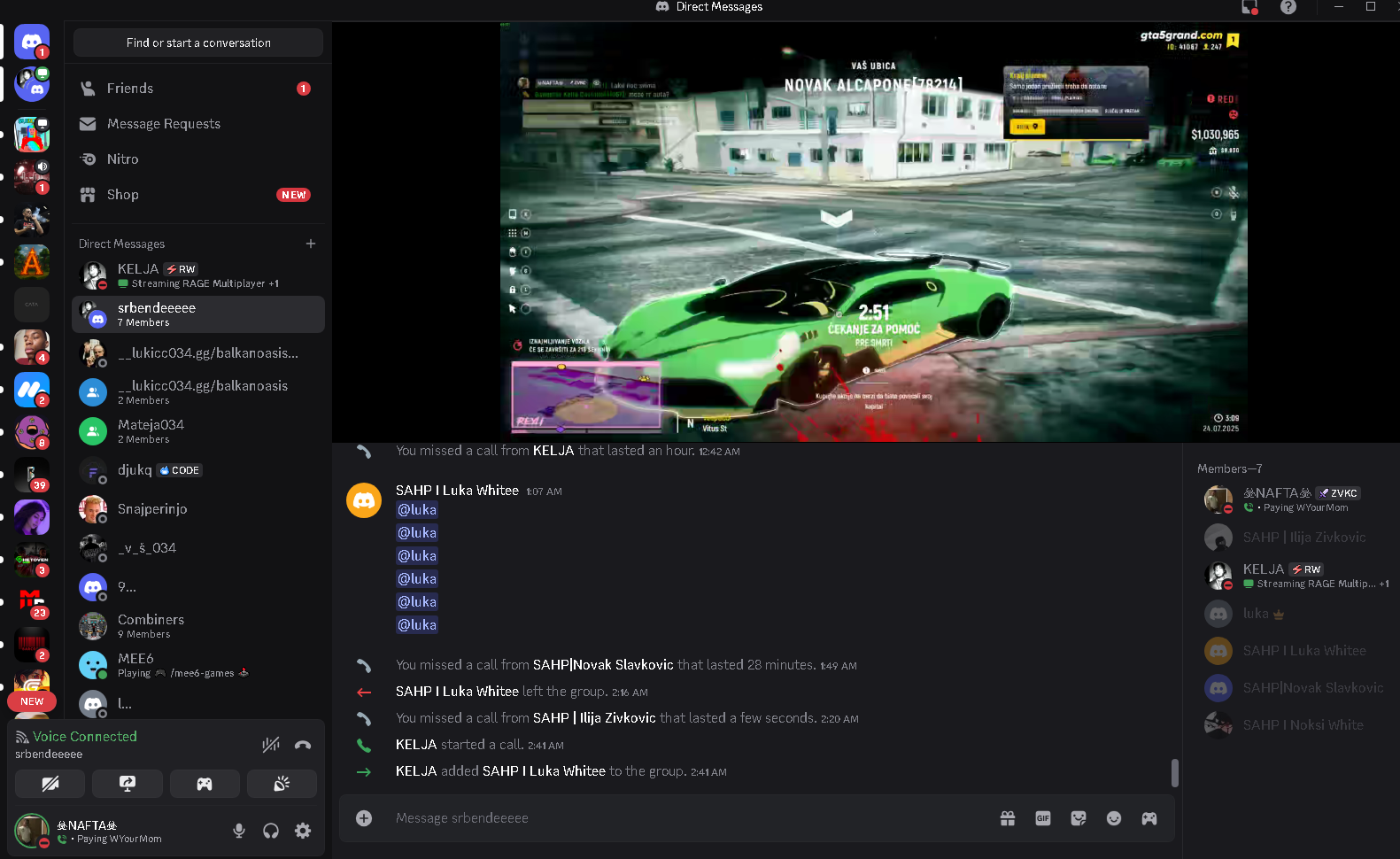Turn on camera in voice panel
This screenshot has height=859, width=1400.
tap(50, 784)
